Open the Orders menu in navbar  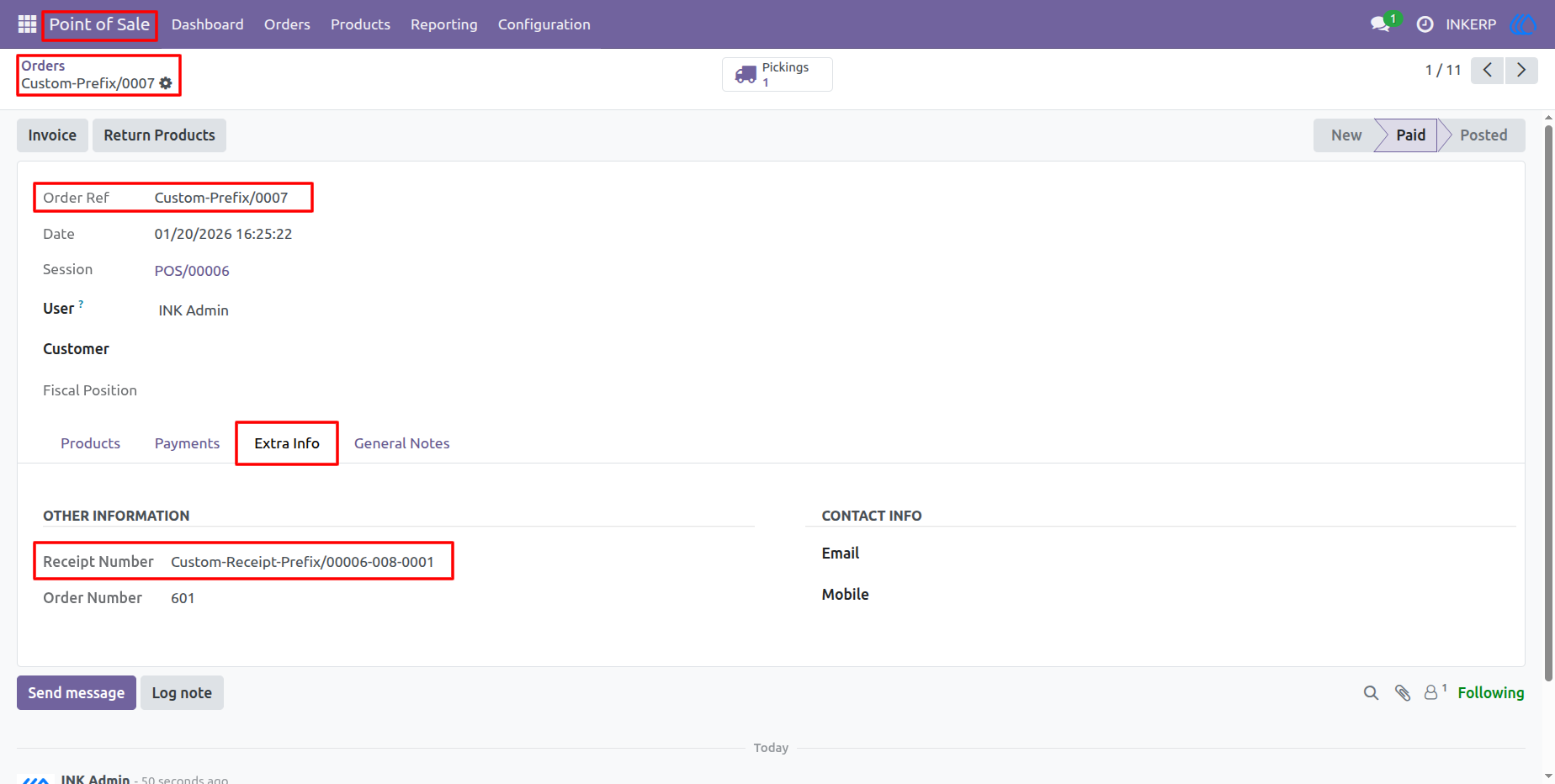pos(287,24)
